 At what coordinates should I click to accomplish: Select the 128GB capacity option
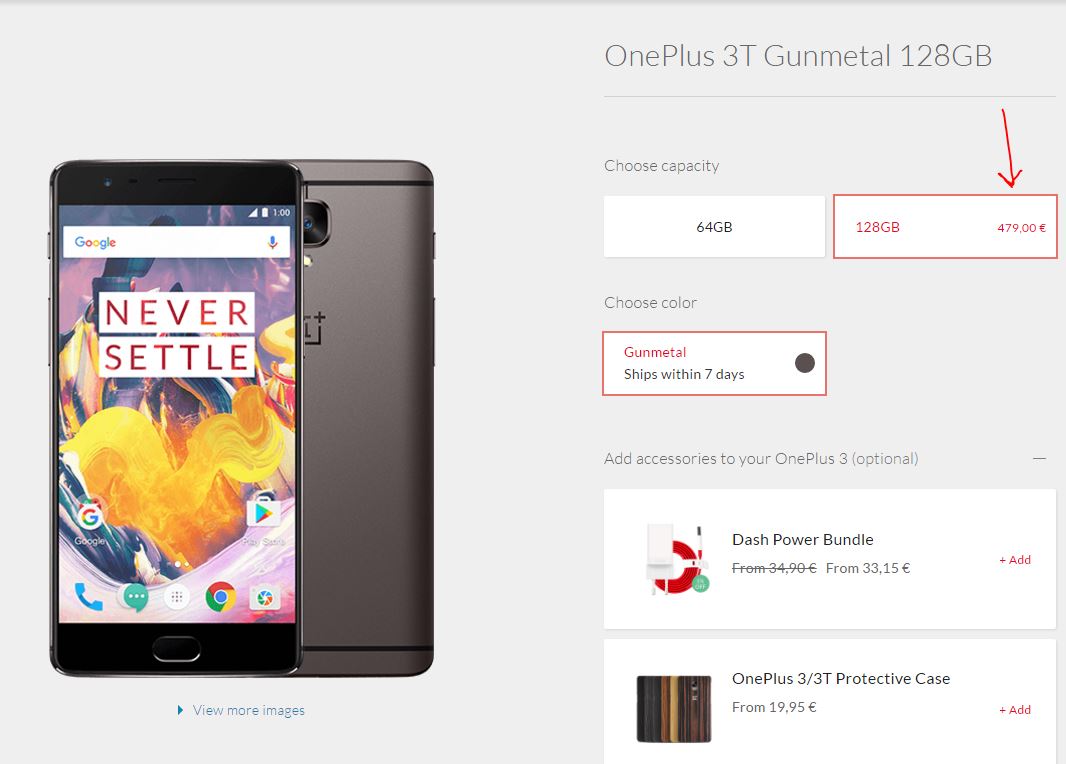pos(945,226)
